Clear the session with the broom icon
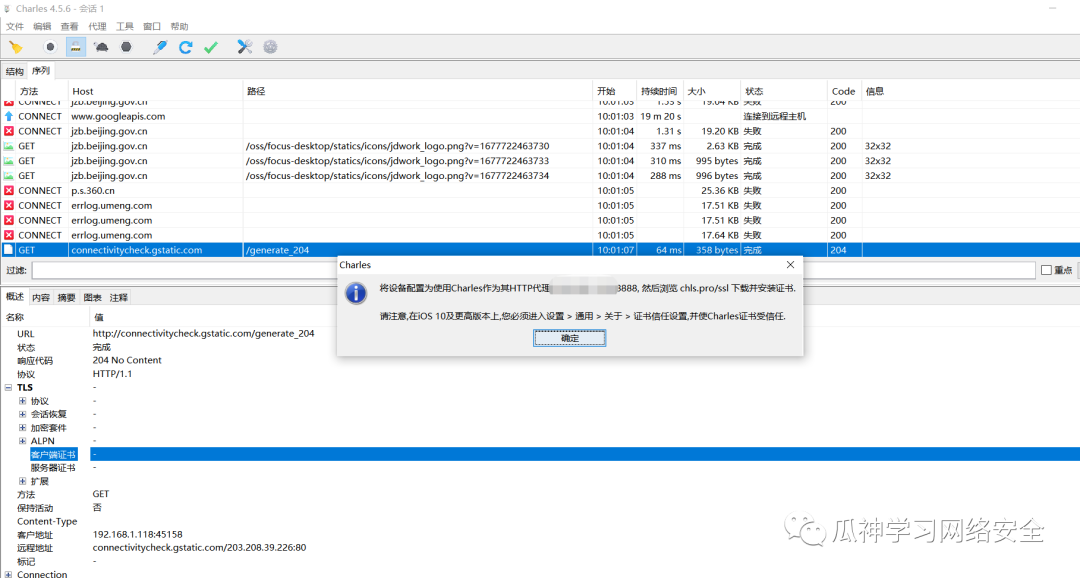Image resolution: width=1080 pixels, height=578 pixels. (x=15, y=47)
